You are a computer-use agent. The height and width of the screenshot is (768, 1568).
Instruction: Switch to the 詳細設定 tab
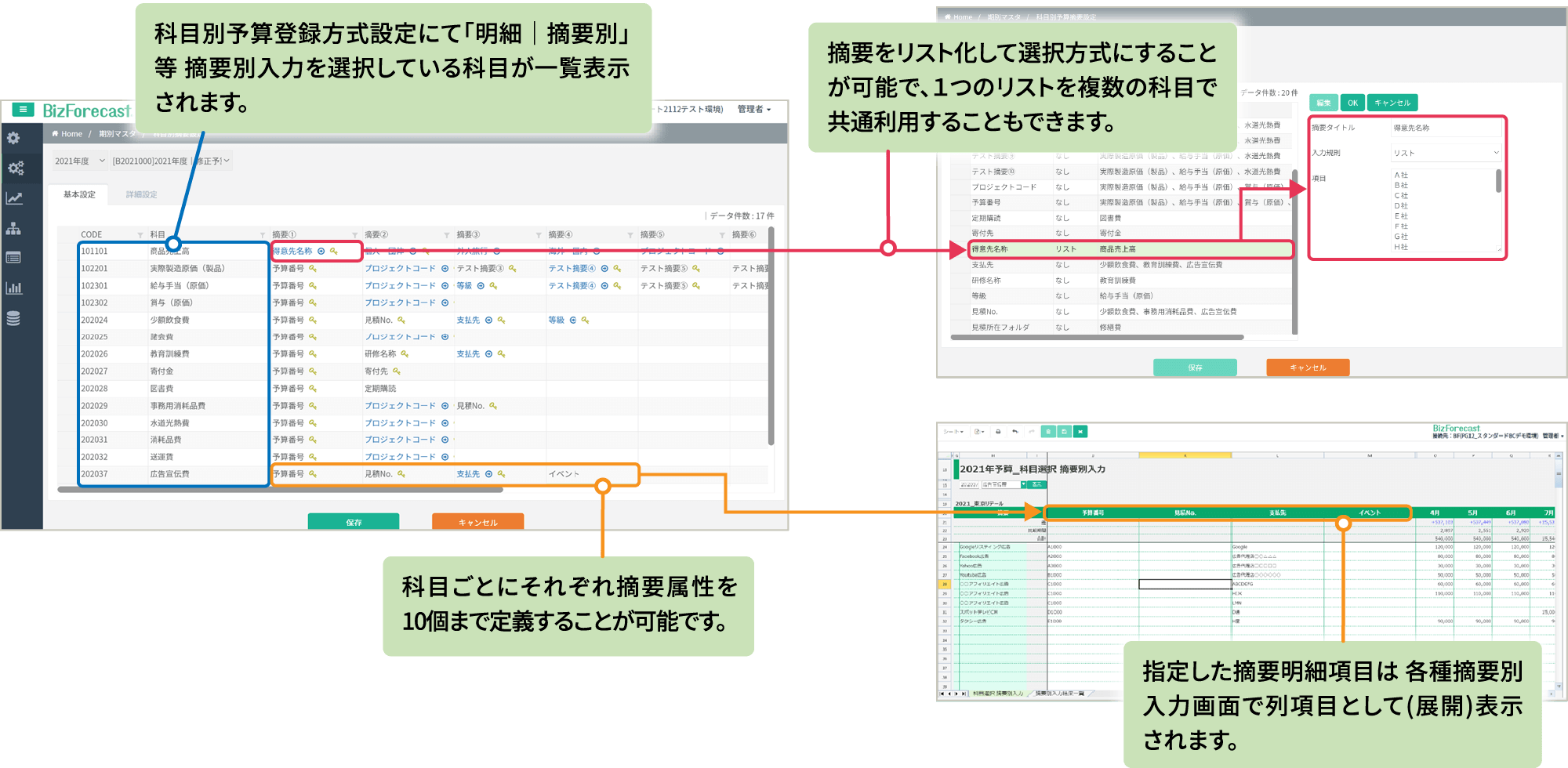pyautogui.click(x=142, y=194)
